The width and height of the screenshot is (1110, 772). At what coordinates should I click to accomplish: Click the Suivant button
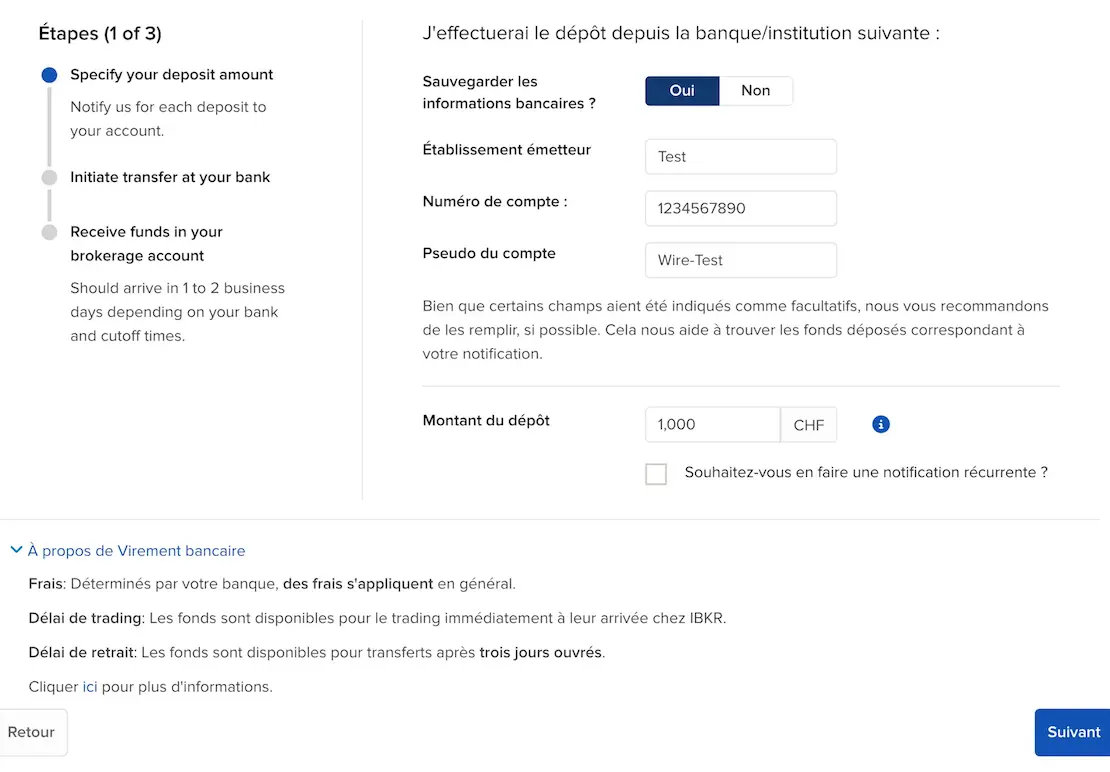point(1073,732)
